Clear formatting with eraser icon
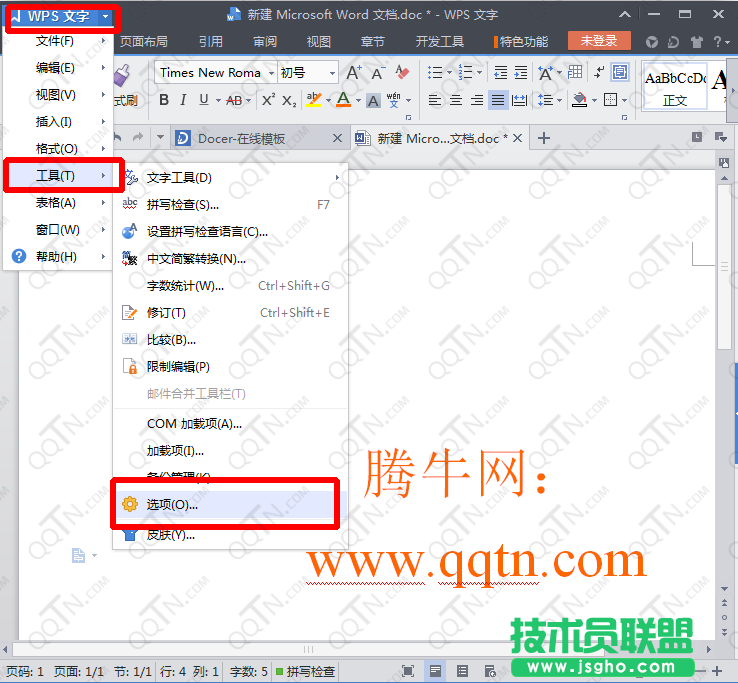 tap(401, 72)
